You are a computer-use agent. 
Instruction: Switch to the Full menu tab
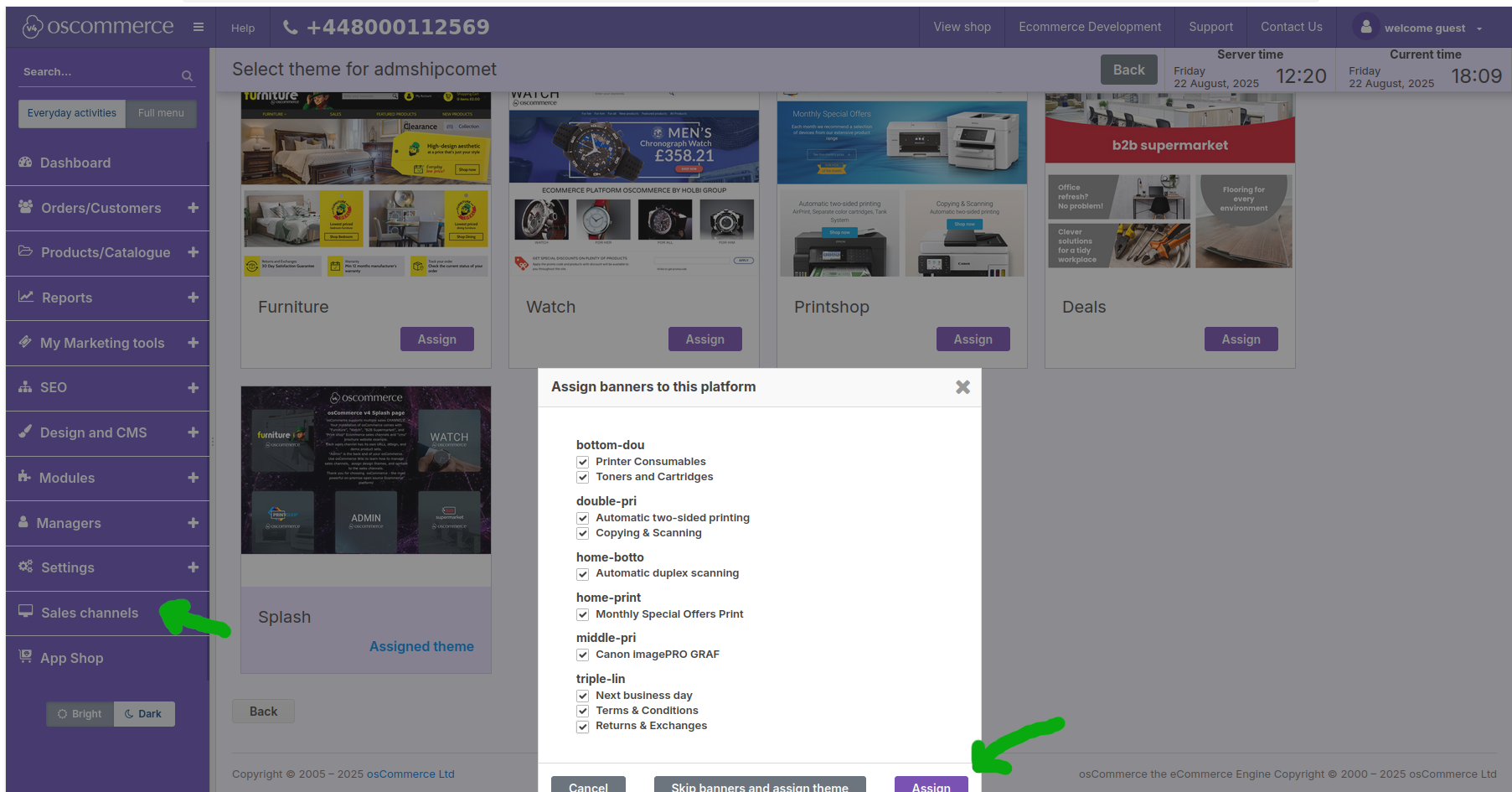coord(161,113)
